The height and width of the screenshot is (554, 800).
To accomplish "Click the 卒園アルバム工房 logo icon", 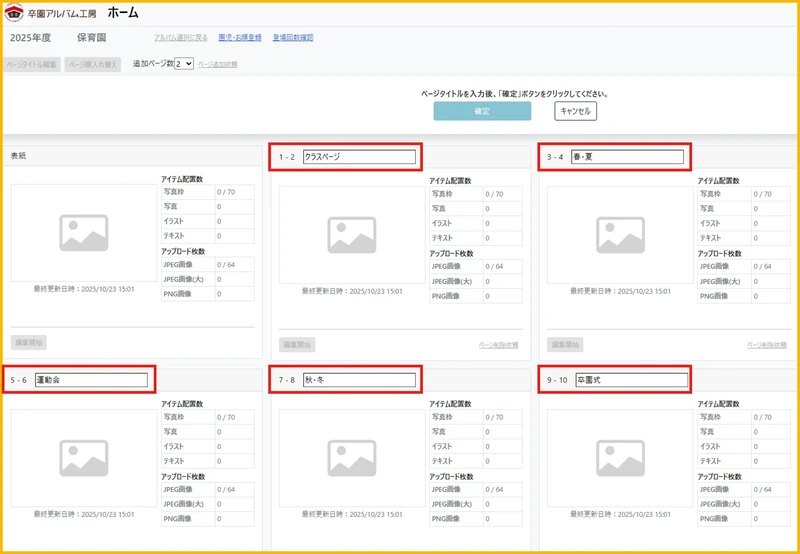I will [14, 13].
